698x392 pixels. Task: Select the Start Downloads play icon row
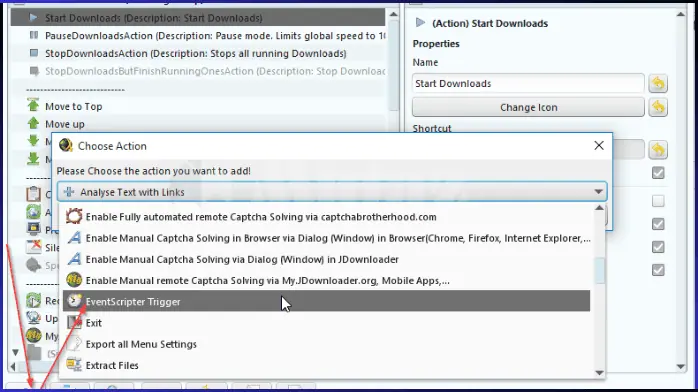198,18
